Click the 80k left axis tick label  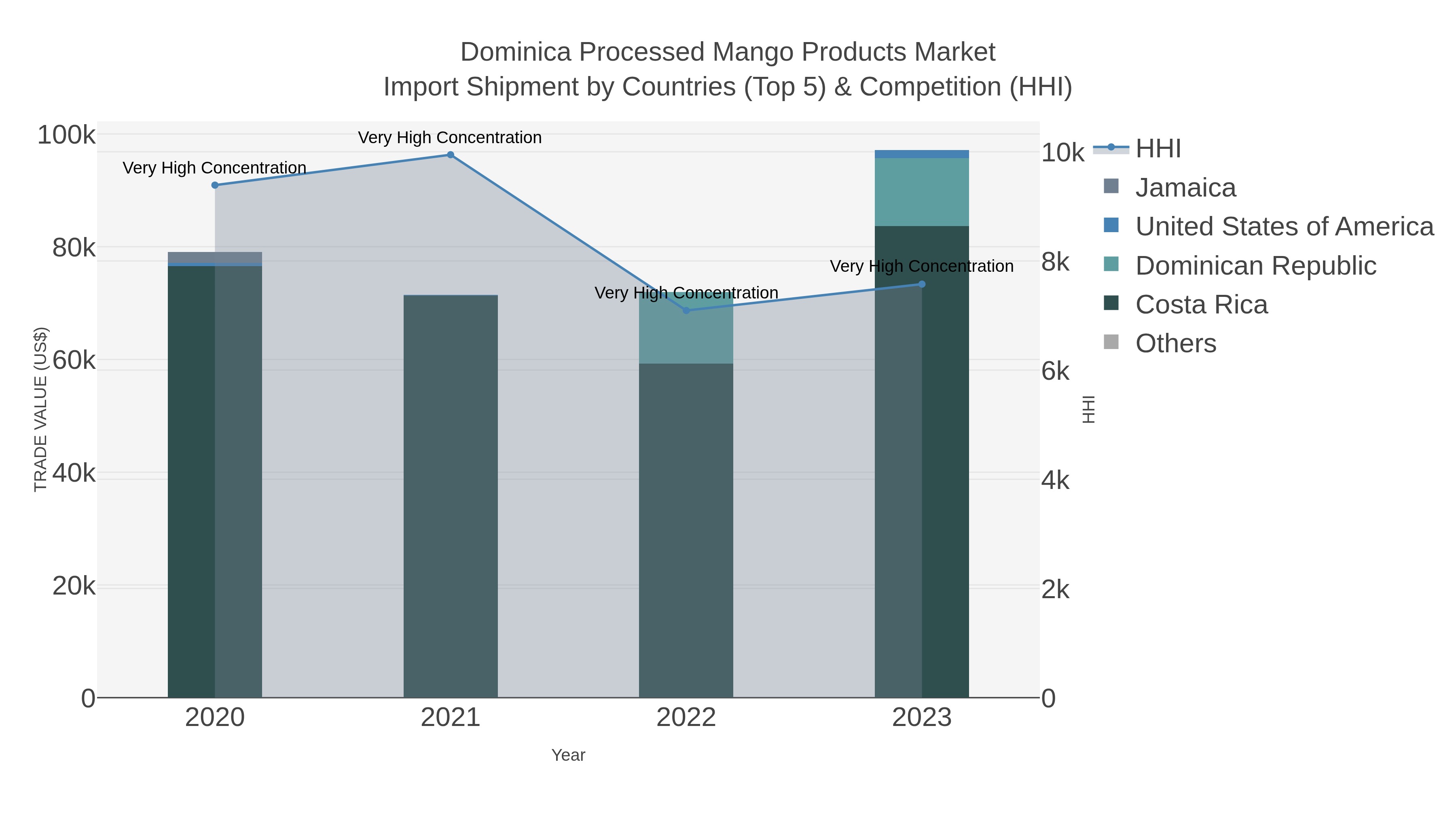tap(74, 248)
